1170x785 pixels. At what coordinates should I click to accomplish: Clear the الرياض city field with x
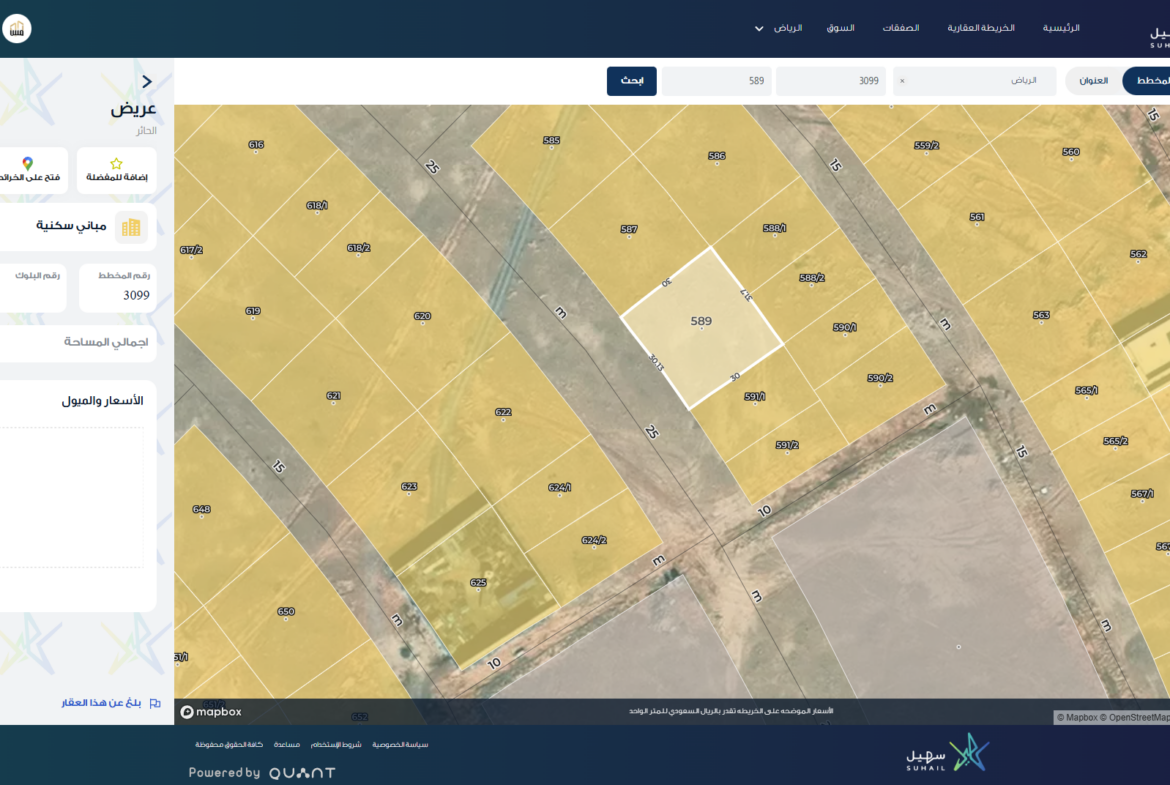[x=902, y=81]
